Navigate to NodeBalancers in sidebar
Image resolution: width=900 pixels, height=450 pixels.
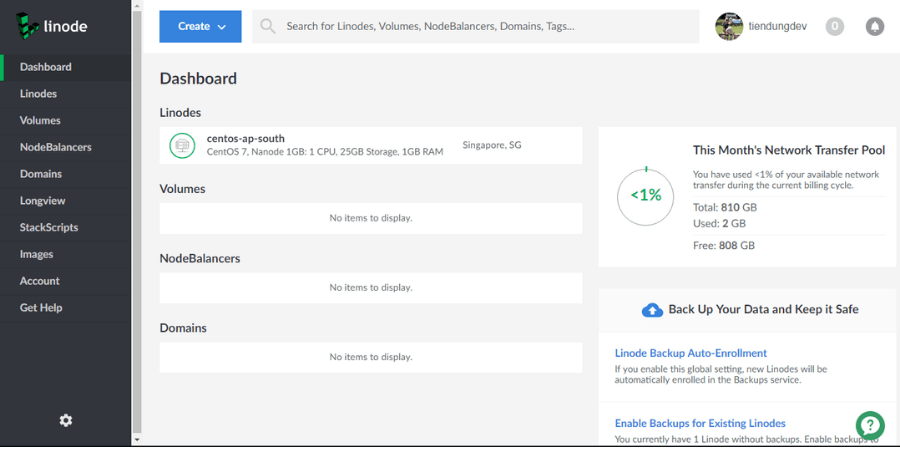(x=65, y=147)
